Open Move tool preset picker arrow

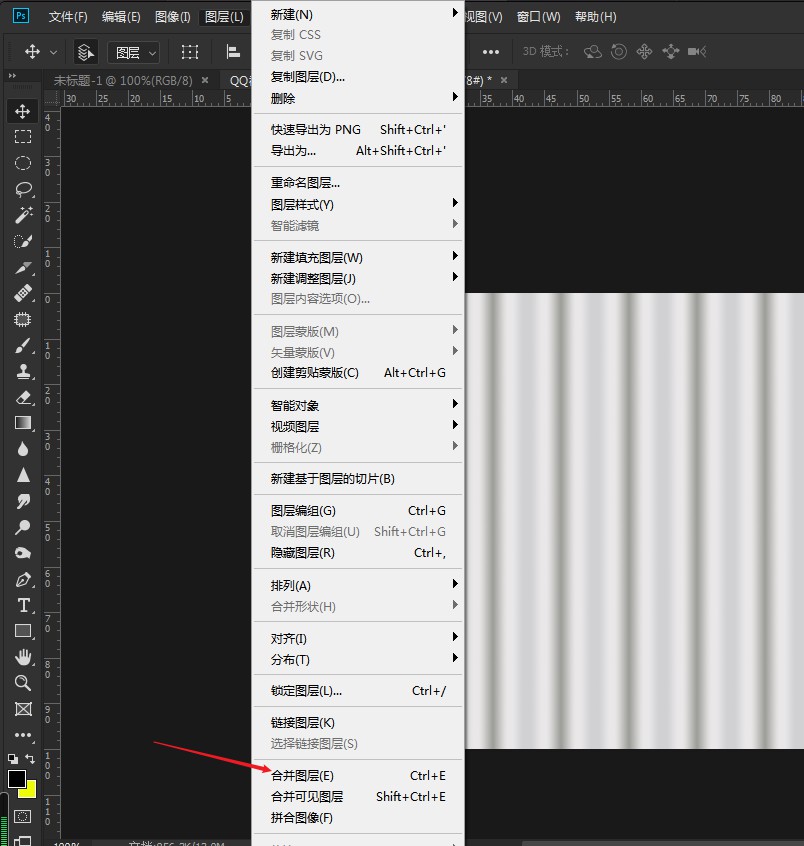(x=53, y=52)
